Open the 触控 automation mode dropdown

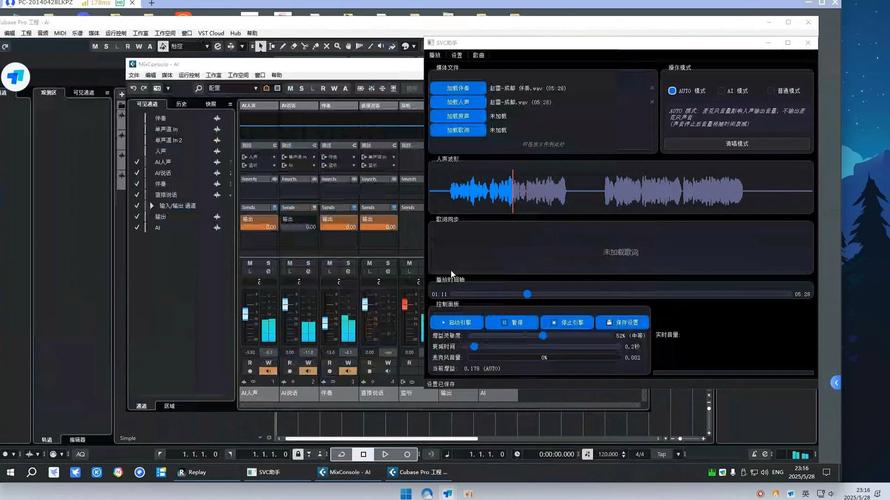(190, 46)
